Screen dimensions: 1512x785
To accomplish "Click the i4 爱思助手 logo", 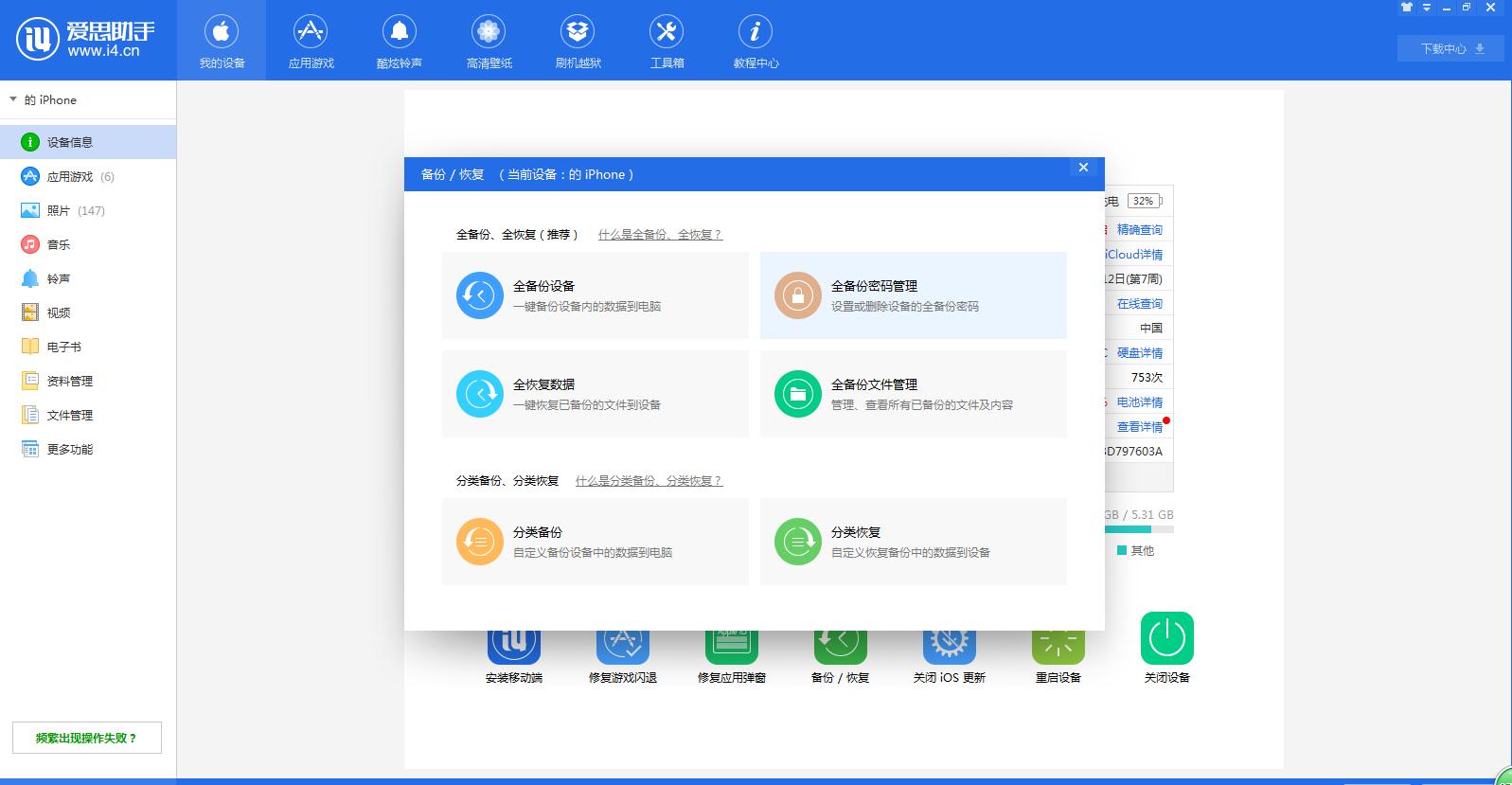I will (x=85, y=39).
